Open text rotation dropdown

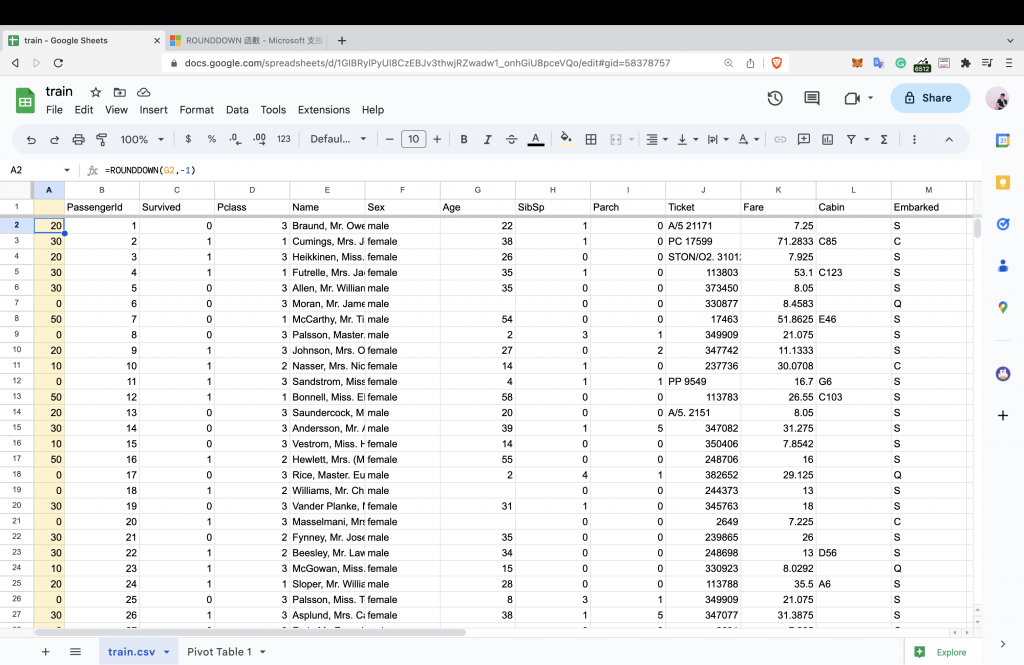748,139
